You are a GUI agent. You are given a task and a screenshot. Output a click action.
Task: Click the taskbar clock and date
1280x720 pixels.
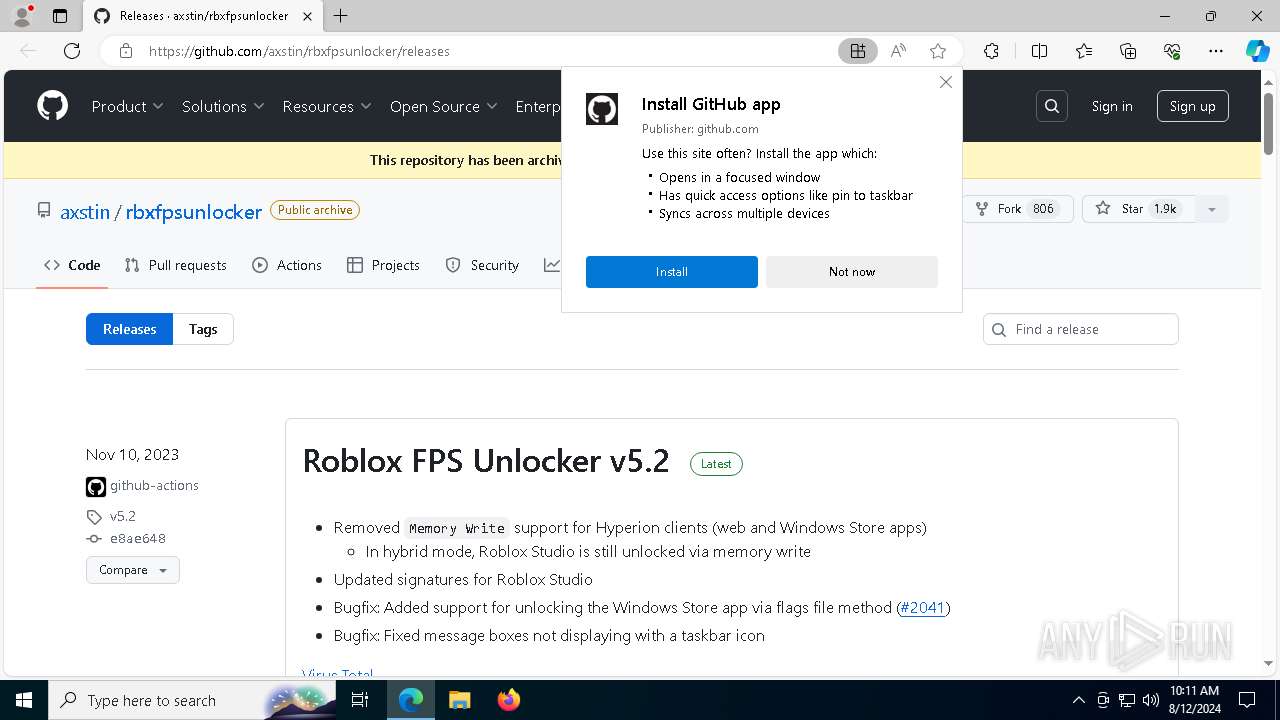pos(1194,700)
